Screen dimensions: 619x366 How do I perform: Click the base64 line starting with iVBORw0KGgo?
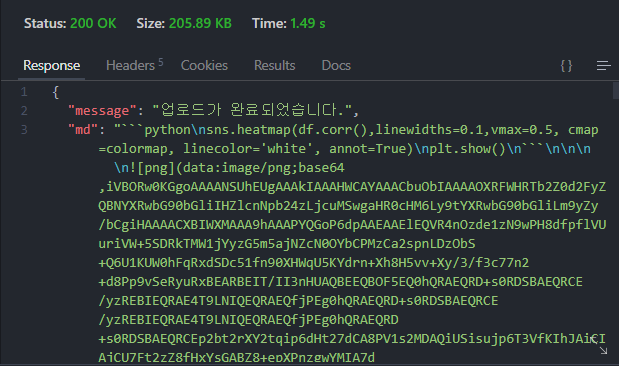click(352, 187)
